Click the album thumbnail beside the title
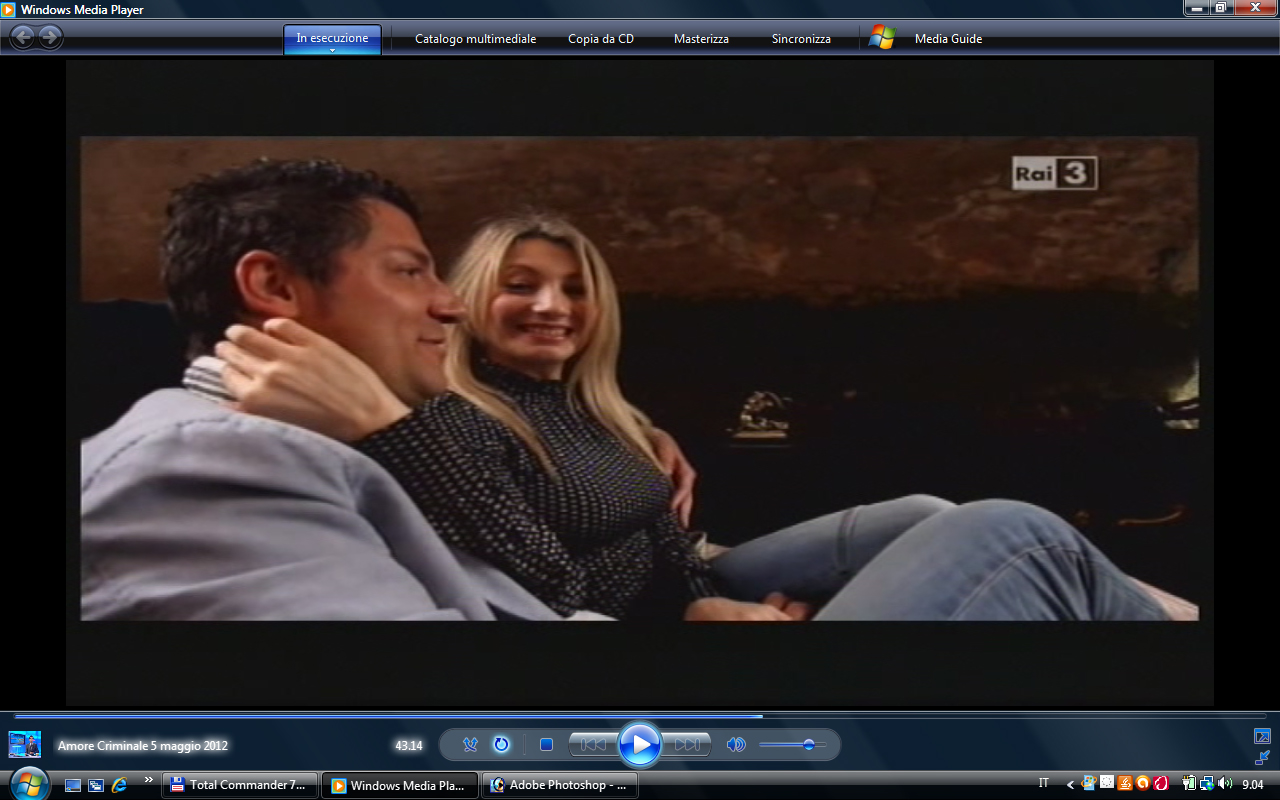Image resolution: width=1280 pixels, height=800 pixels. [25, 744]
